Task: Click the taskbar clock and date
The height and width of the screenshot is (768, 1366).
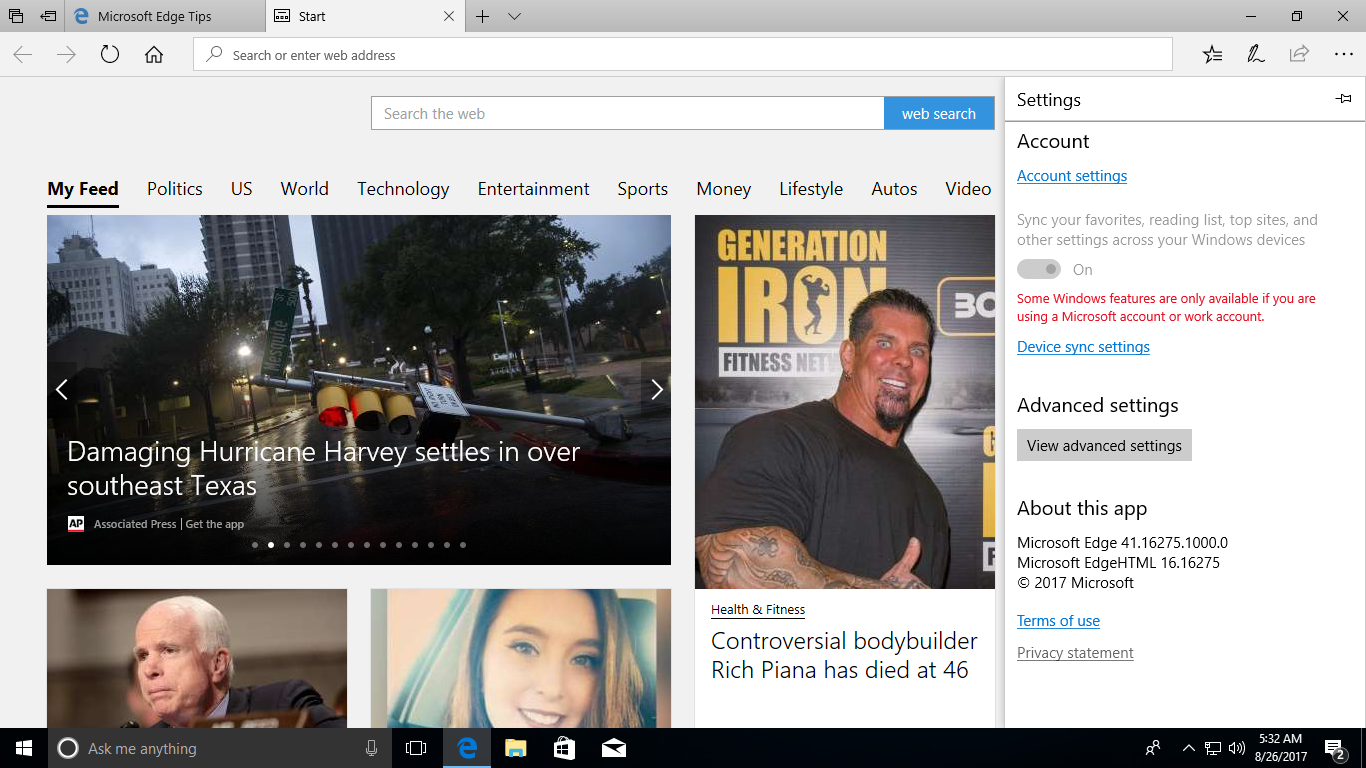Action: point(1280,748)
